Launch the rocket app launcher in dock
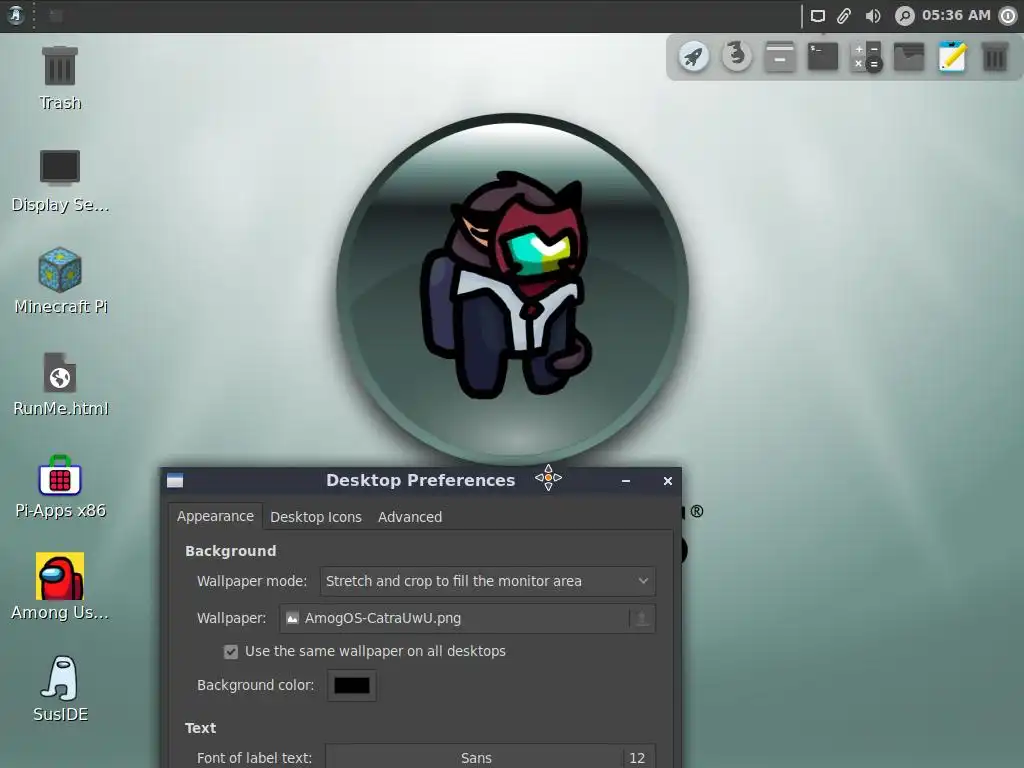The image size is (1024, 768). pos(694,57)
